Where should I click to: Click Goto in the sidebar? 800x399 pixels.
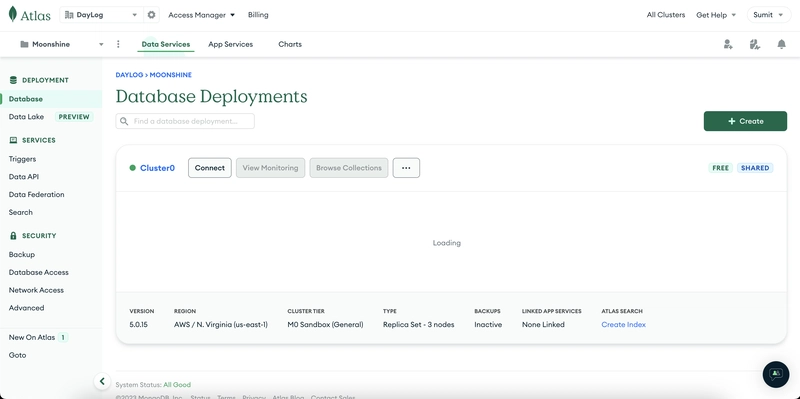17,355
